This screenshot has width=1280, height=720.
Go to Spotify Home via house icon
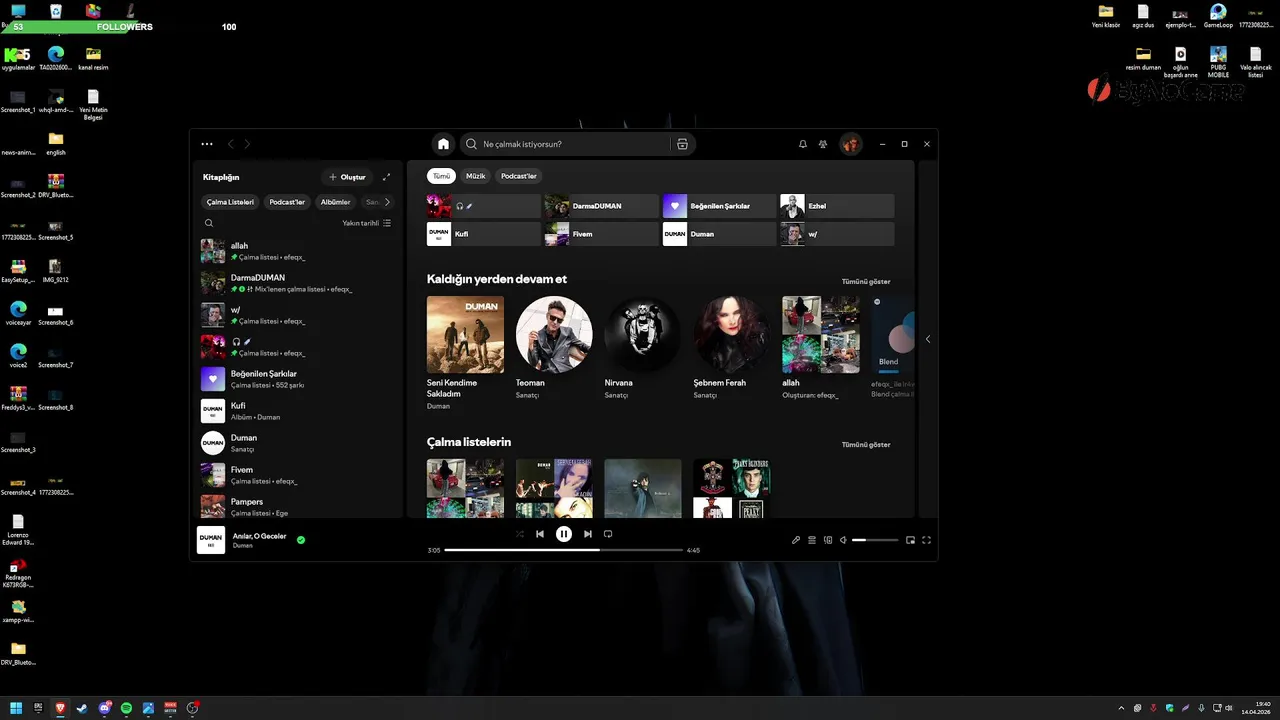tap(443, 144)
